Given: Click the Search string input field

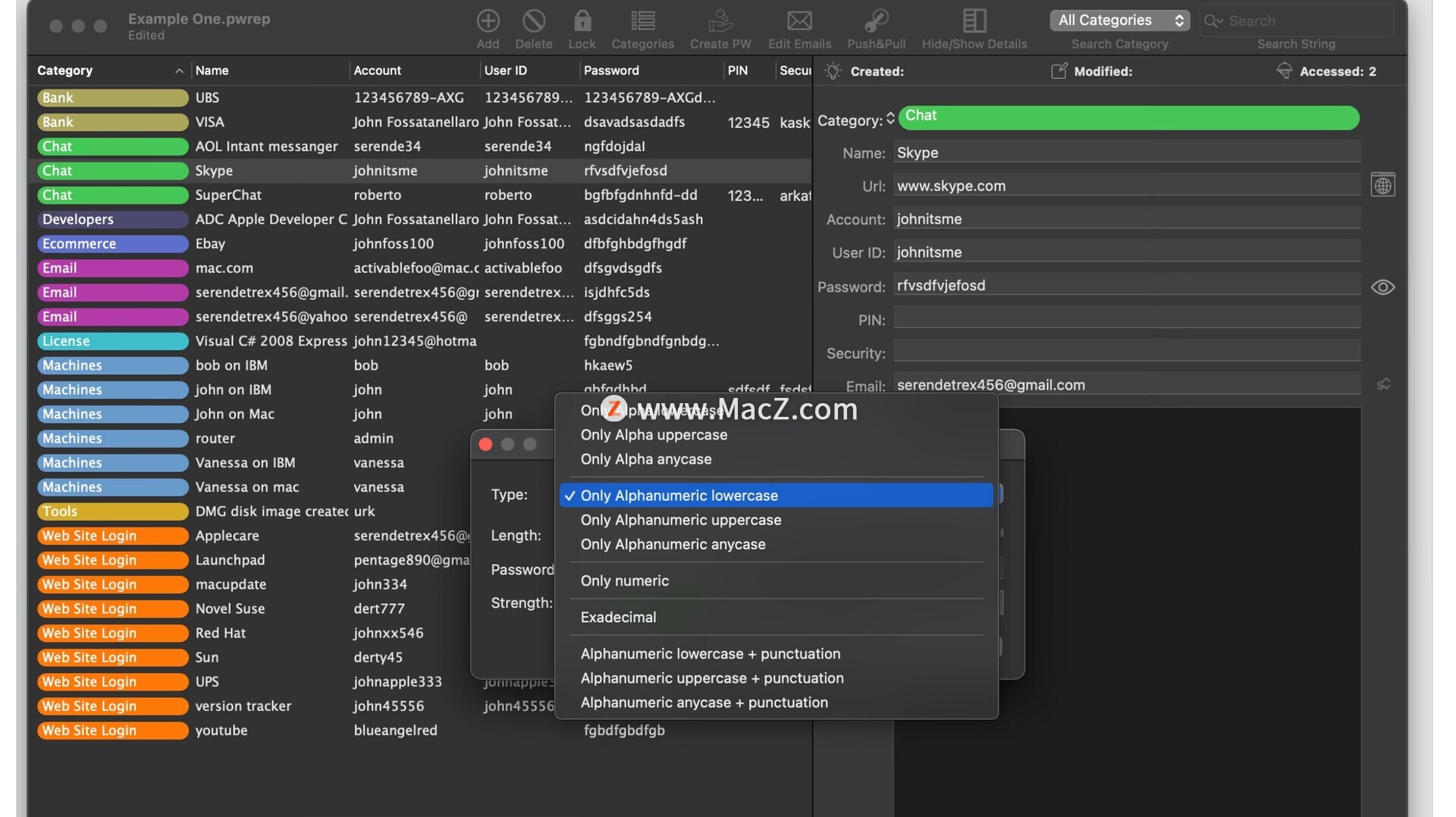Looking at the screenshot, I should [1296, 21].
